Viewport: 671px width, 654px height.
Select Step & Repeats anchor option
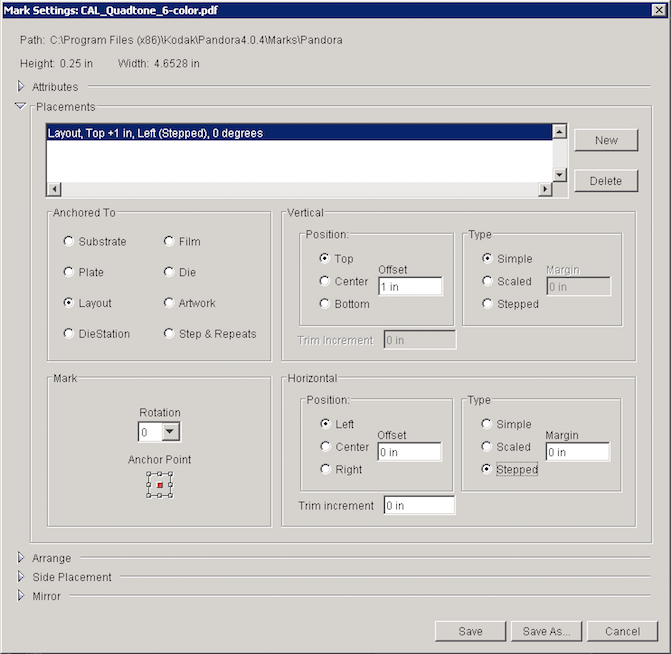coord(168,334)
